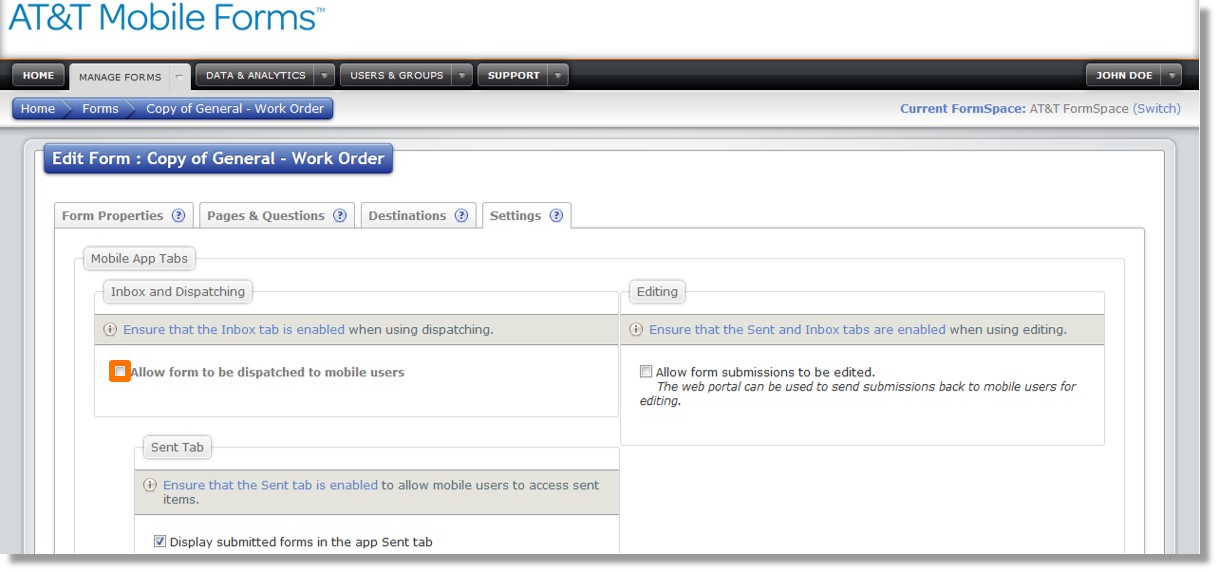The image size is (1218, 572).
Task: Click the Current FormSpace label
Action: tap(963, 109)
